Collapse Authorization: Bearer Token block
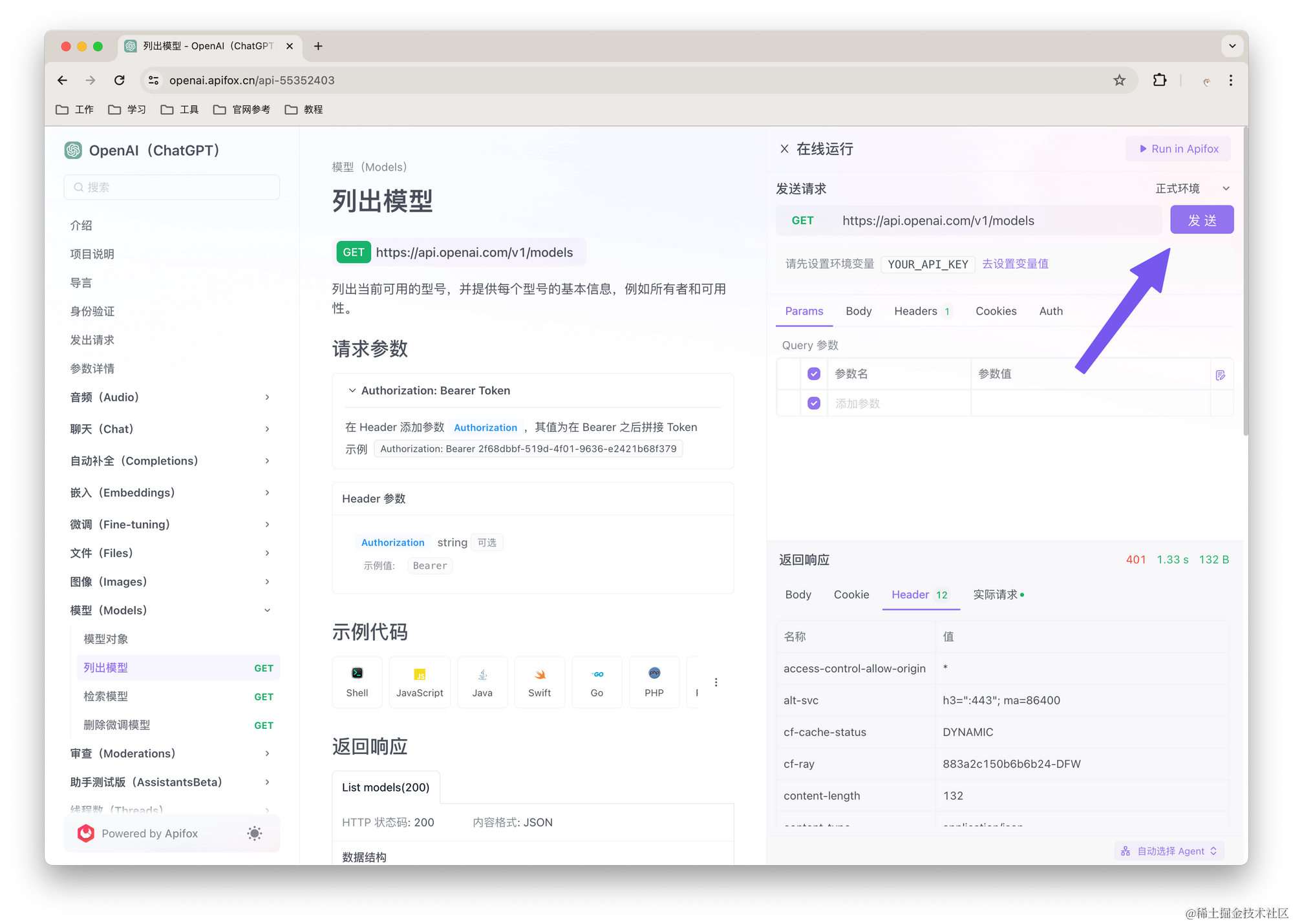The height and width of the screenshot is (924, 1293). (352, 391)
